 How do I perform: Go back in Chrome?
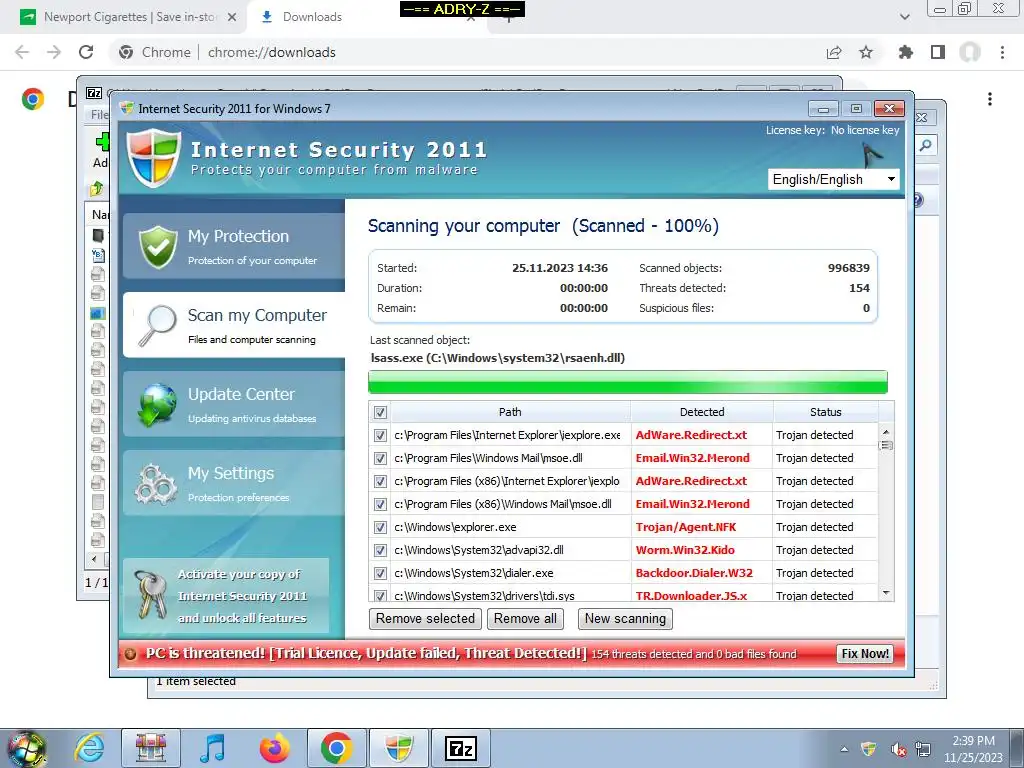pos(22,52)
